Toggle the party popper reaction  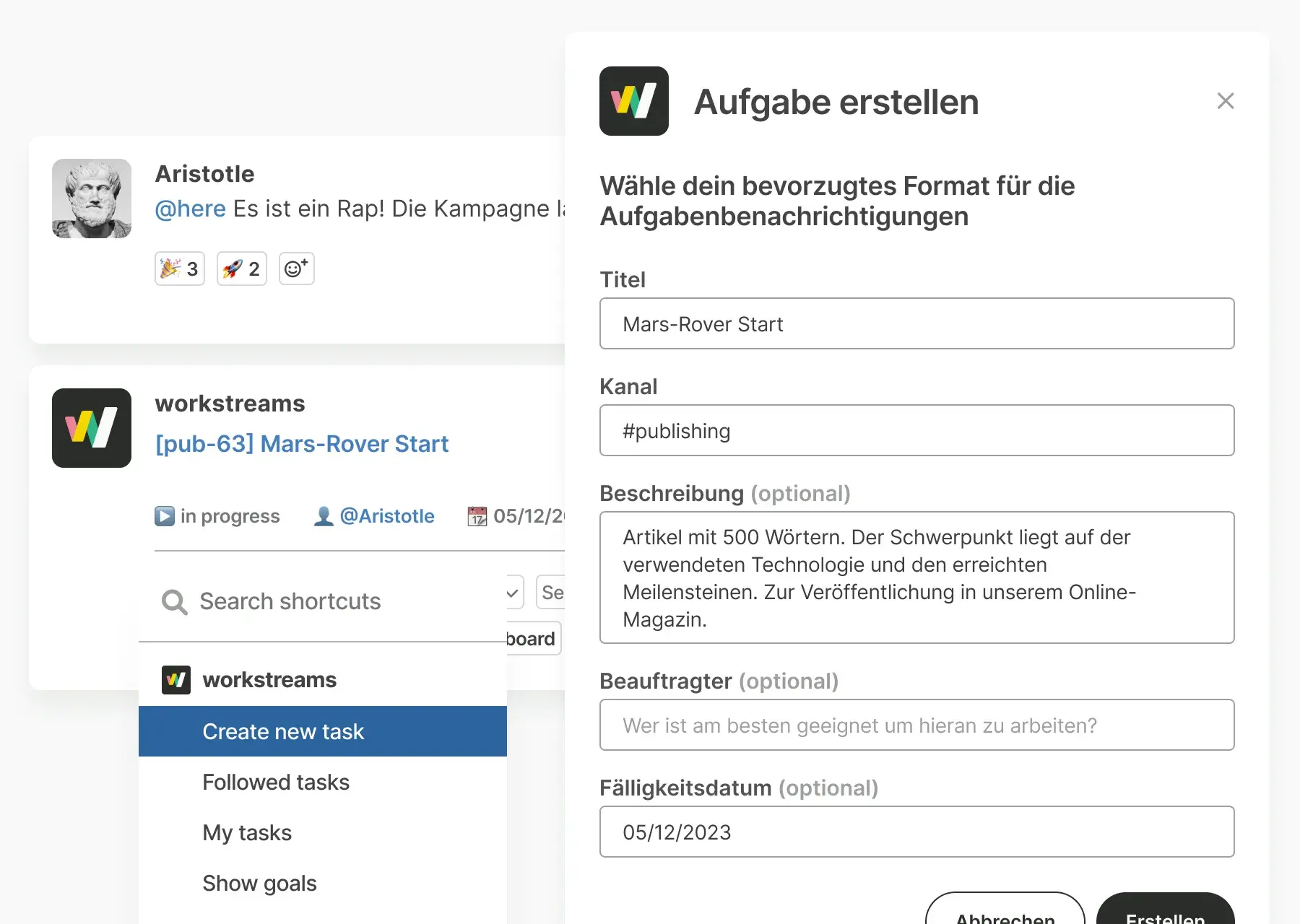(x=180, y=269)
